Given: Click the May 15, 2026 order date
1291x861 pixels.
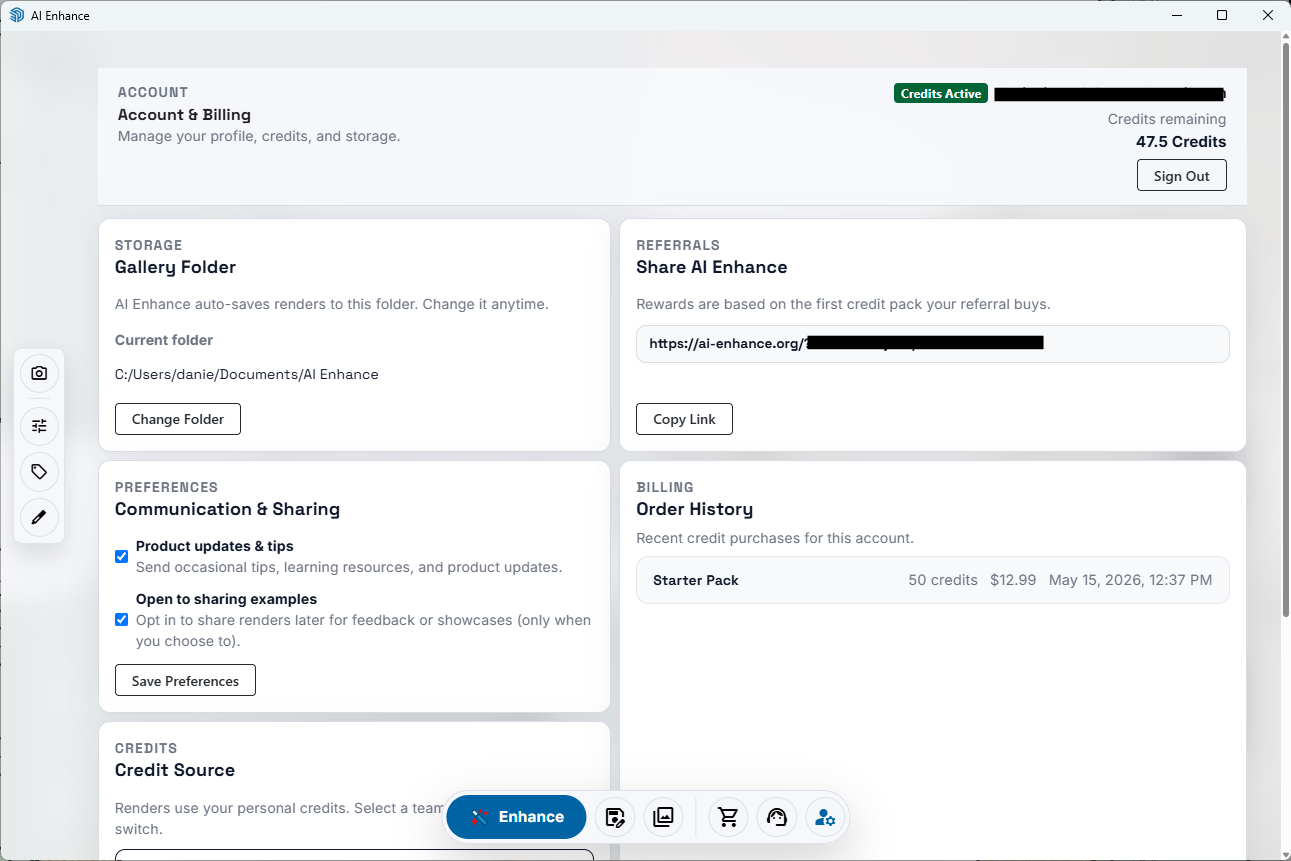Looking at the screenshot, I should pos(1130,580).
